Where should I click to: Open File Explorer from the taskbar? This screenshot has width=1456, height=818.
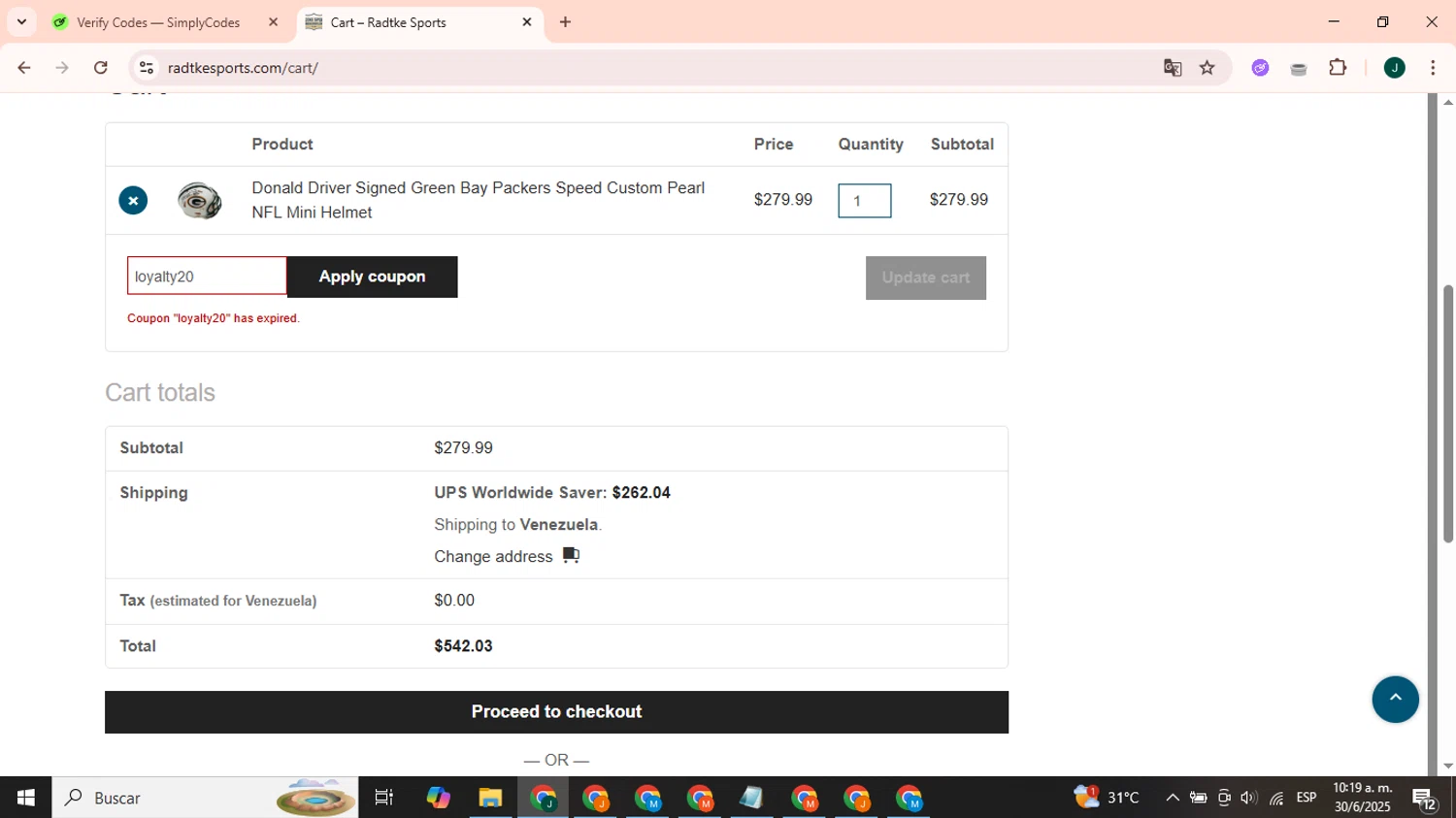[x=490, y=798]
